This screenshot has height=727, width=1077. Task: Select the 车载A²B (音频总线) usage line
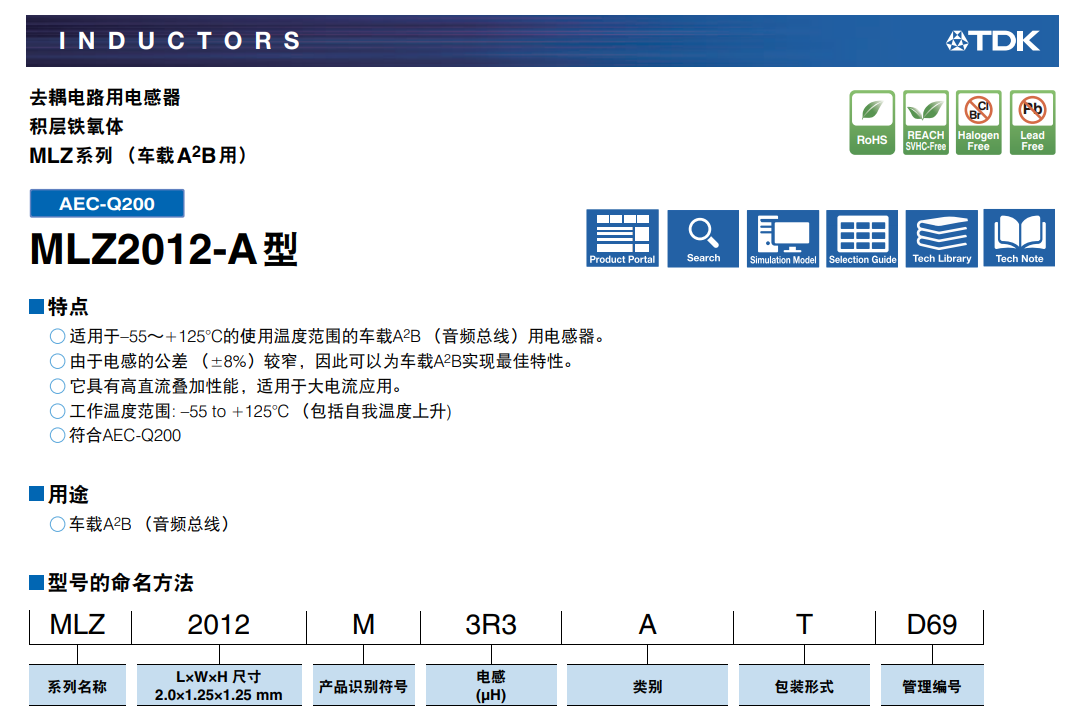pyautogui.click(x=141, y=524)
